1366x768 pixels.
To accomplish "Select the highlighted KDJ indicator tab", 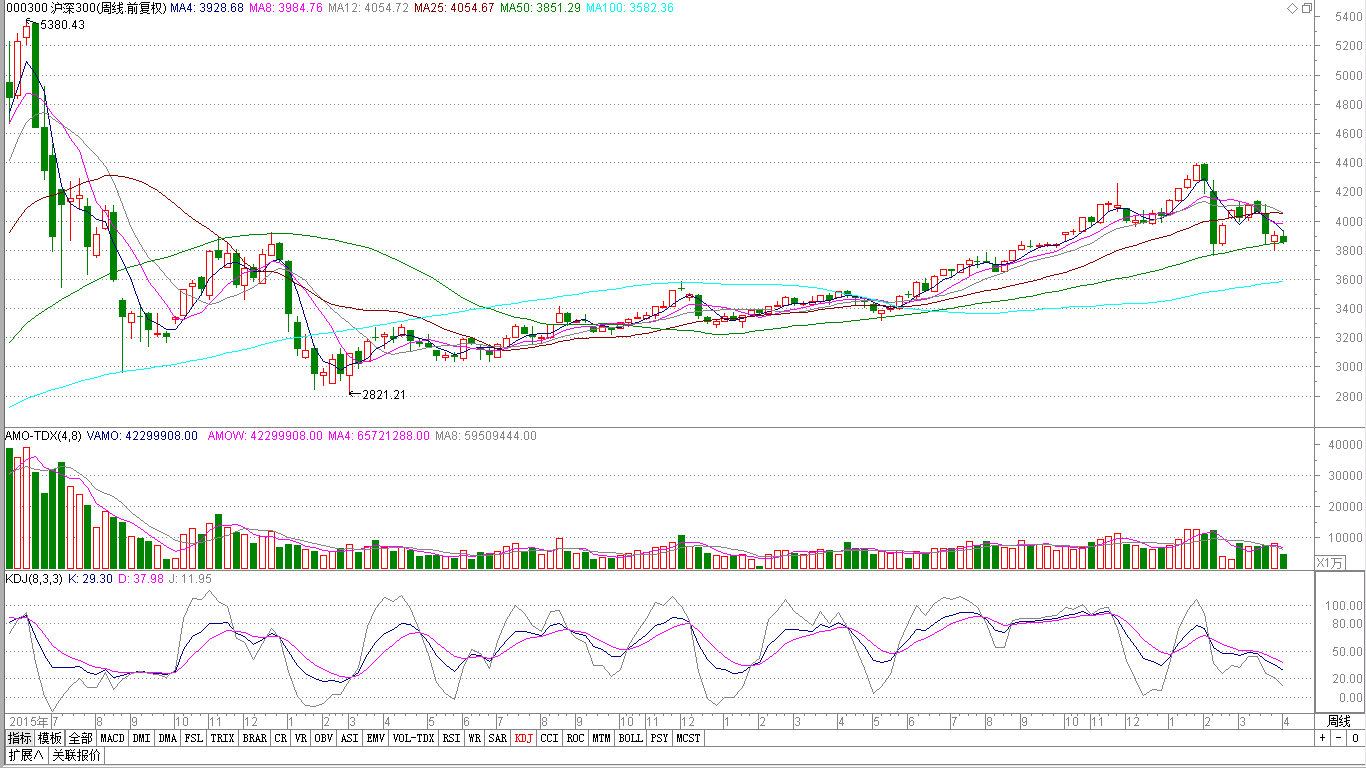I will (x=524, y=738).
